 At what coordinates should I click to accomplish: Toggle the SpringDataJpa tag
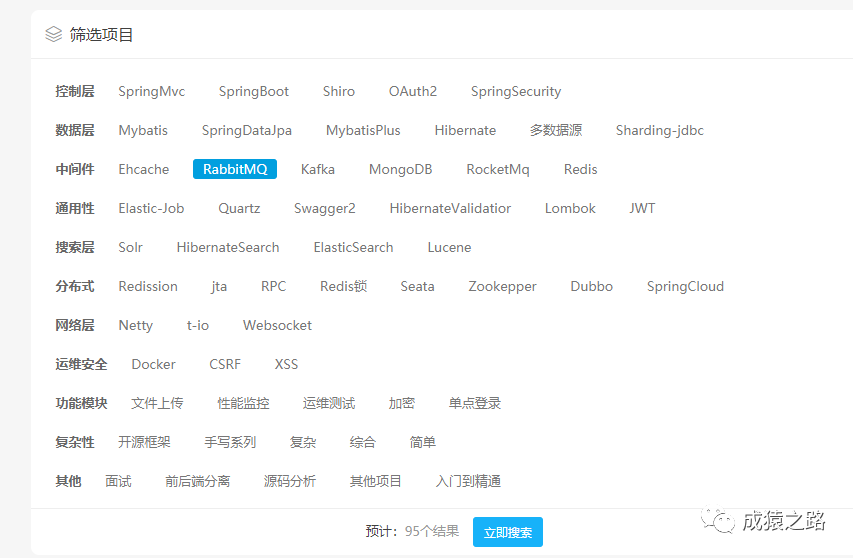tap(246, 131)
